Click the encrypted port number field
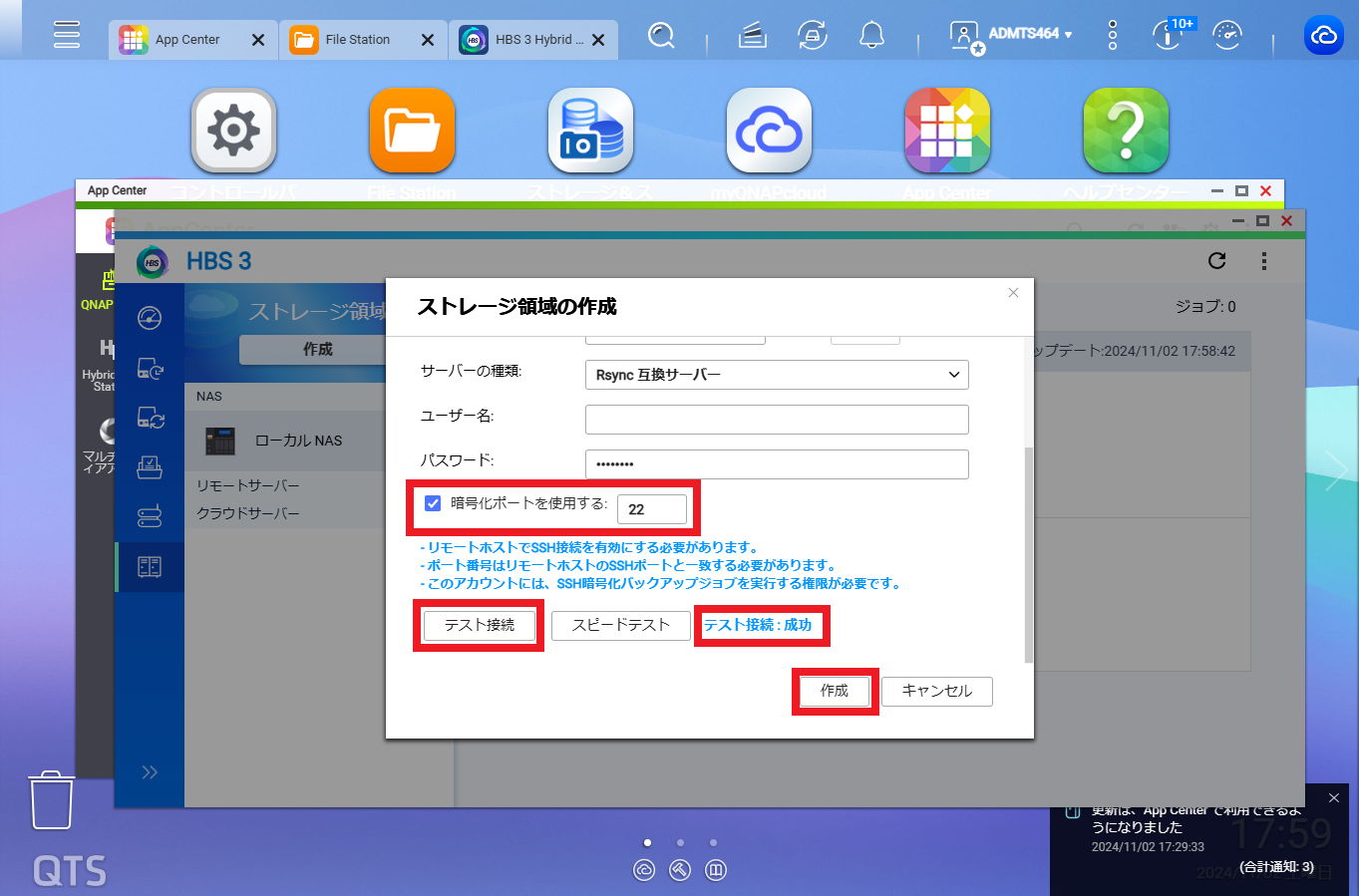This screenshot has height=896, width=1359. coord(652,509)
